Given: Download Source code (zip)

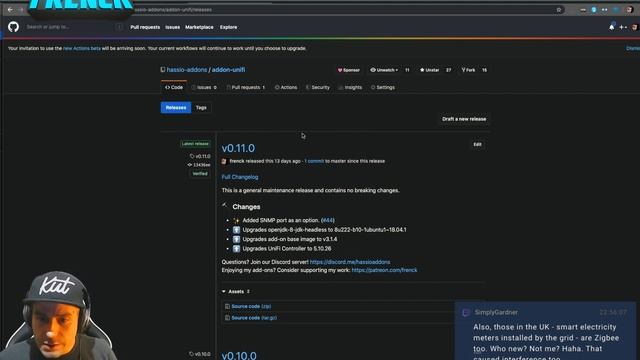Looking at the screenshot, I should tap(251, 306).
